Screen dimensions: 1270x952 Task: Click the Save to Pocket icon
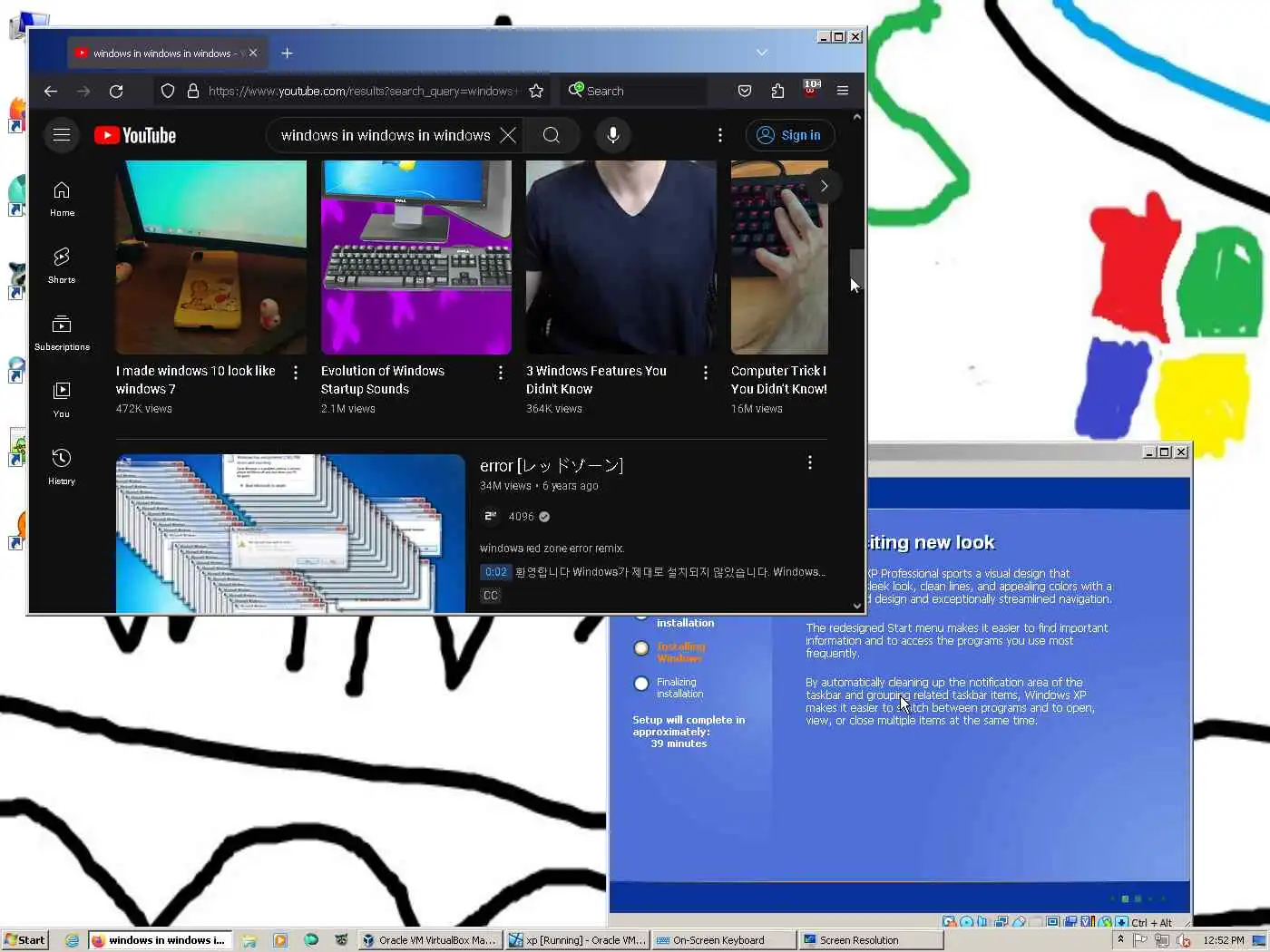coord(745,91)
